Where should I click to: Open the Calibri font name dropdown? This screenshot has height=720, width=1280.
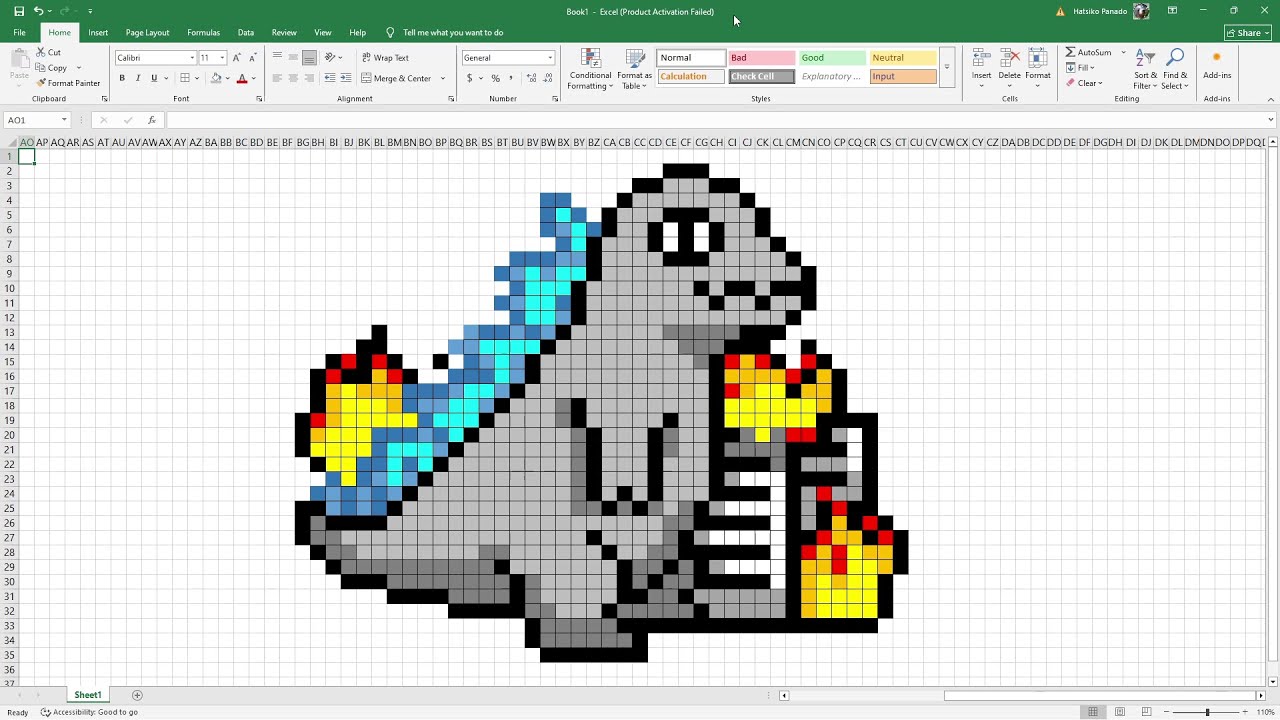(x=192, y=58)
